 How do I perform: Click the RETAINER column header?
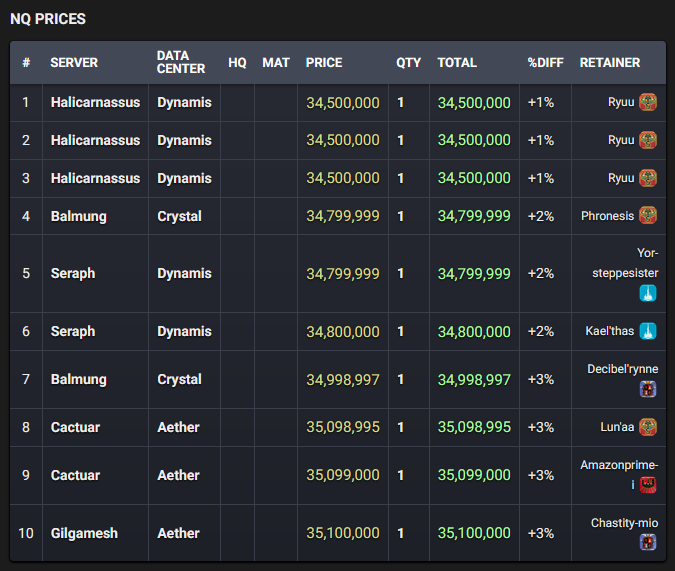610,62
